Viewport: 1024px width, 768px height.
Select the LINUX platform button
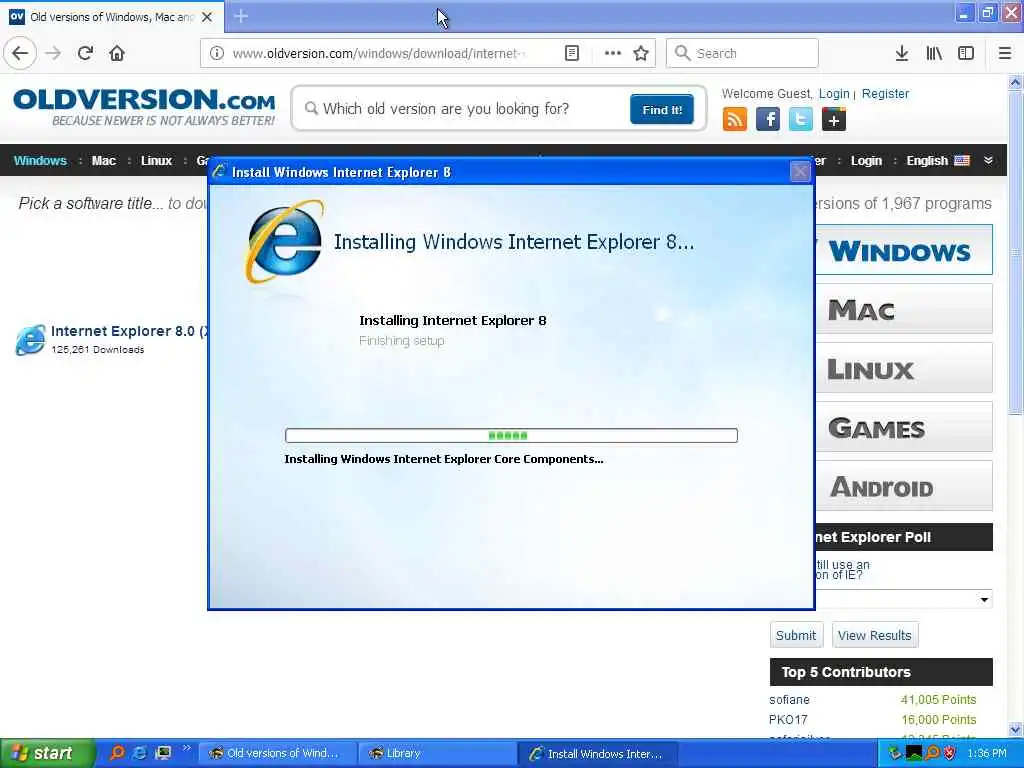[x=904, y=368]
